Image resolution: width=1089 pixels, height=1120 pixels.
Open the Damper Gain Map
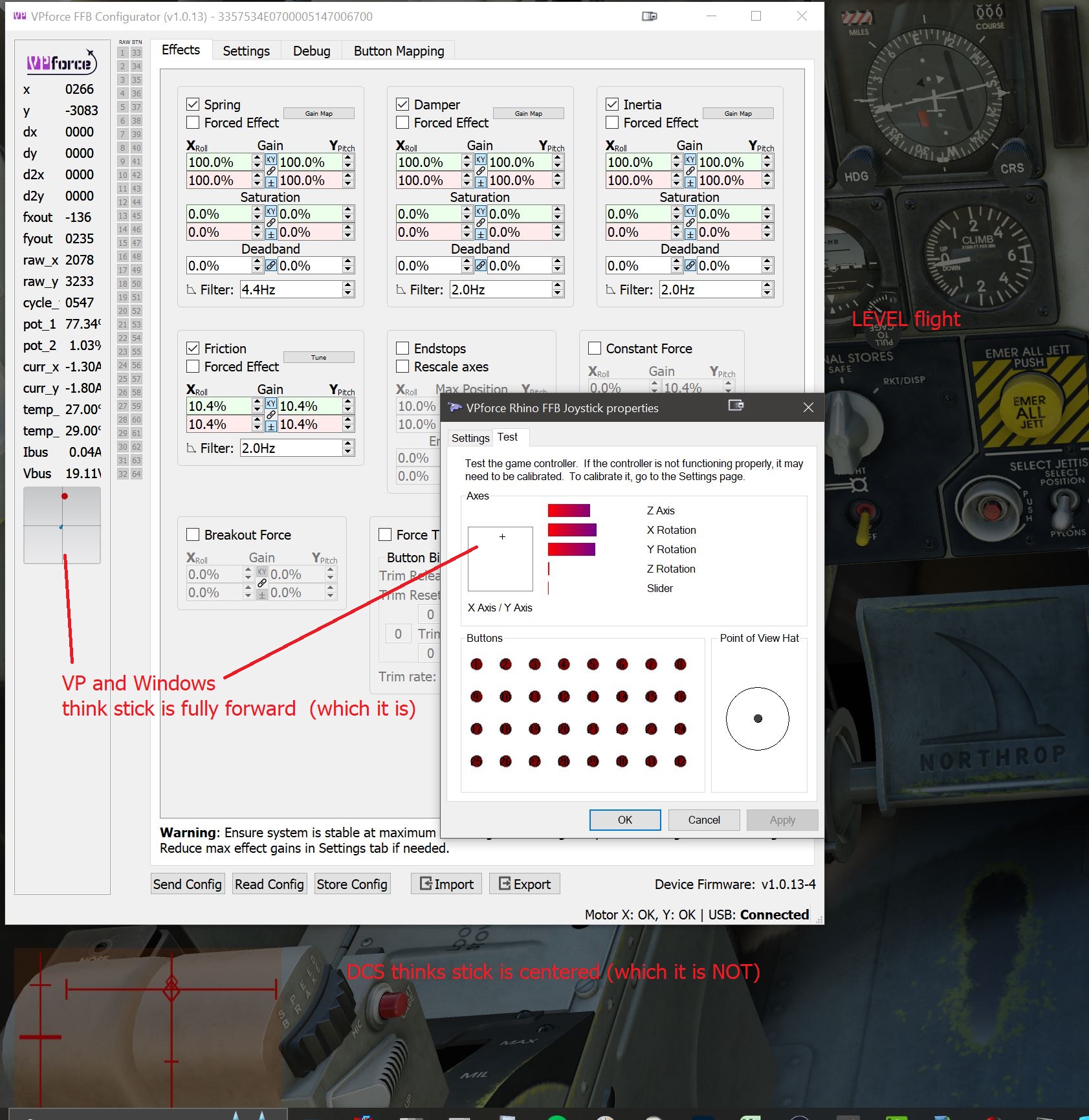click(x=529, y=113)
